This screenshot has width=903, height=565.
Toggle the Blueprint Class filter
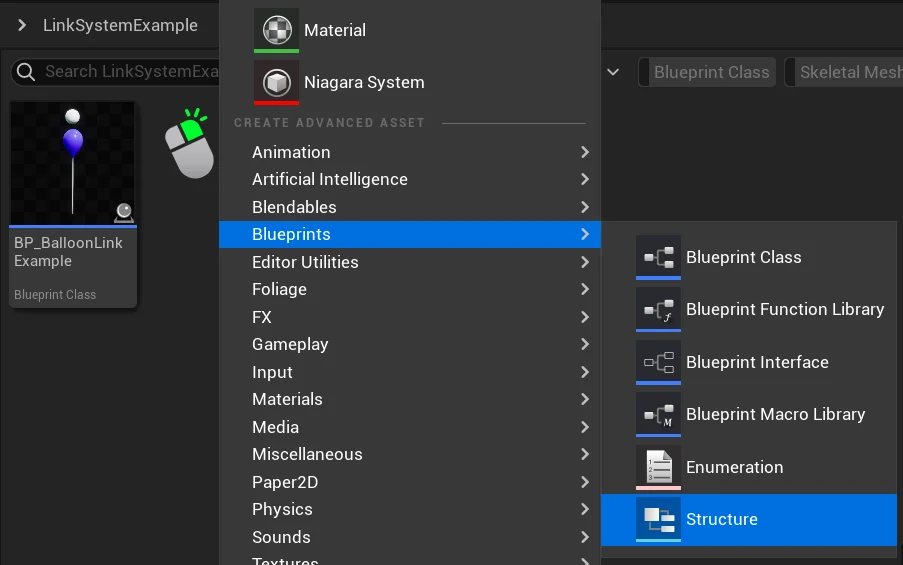pyautogui.click(x=711, y=72)
